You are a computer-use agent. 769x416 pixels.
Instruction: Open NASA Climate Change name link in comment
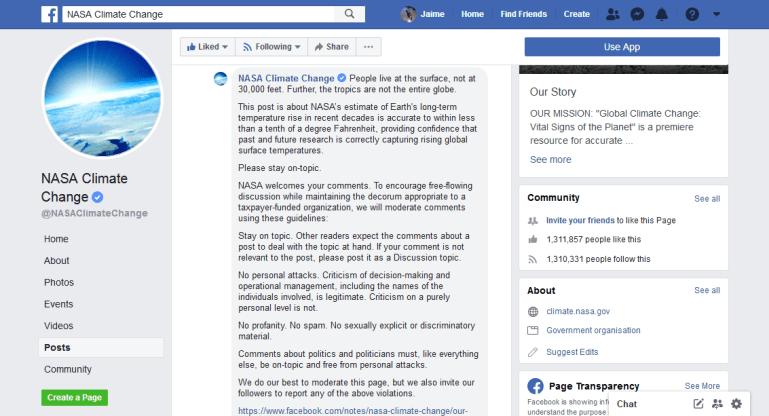[286, 78]
